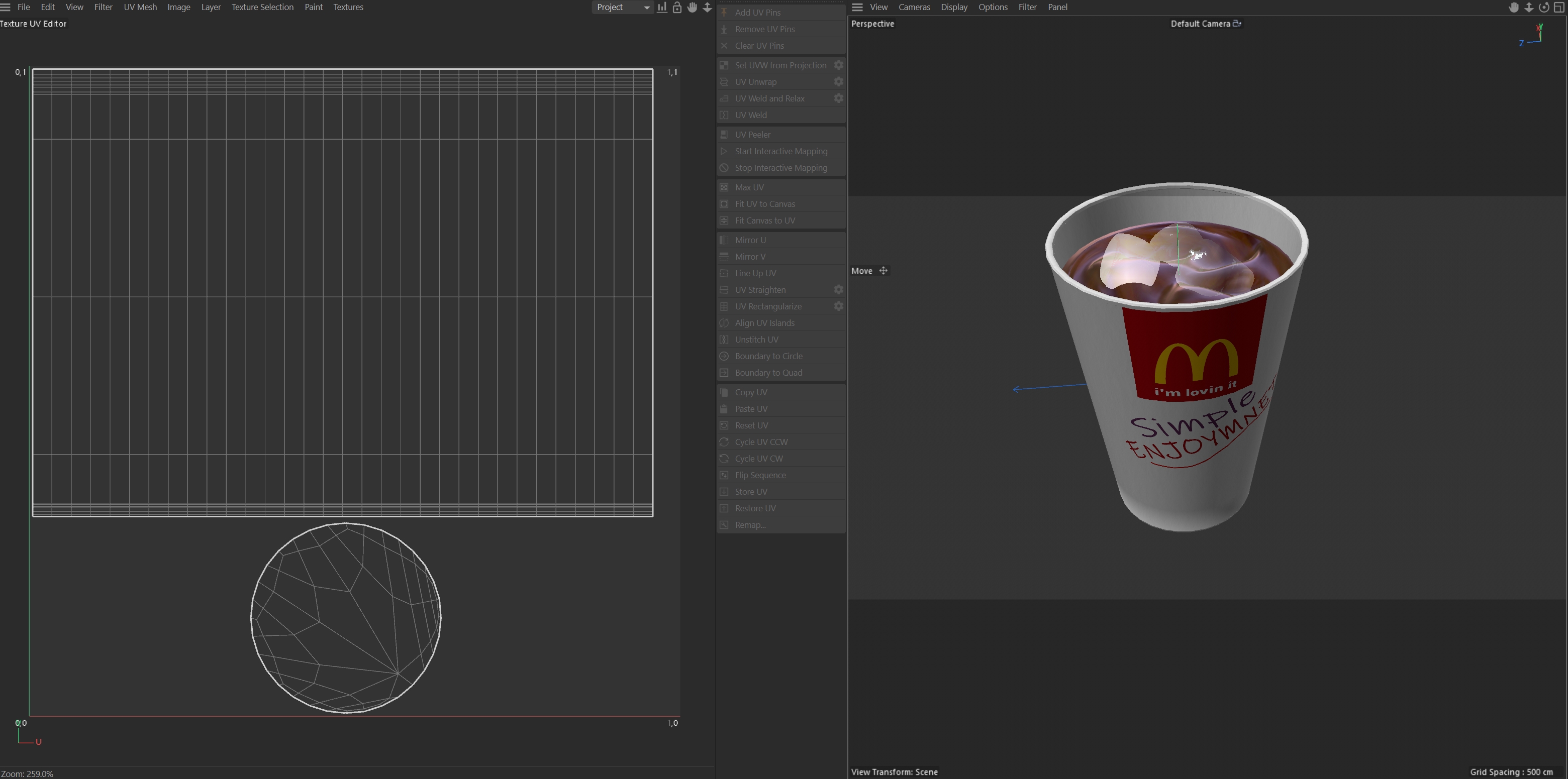Open the UV Mesh menu

[140, 8]
